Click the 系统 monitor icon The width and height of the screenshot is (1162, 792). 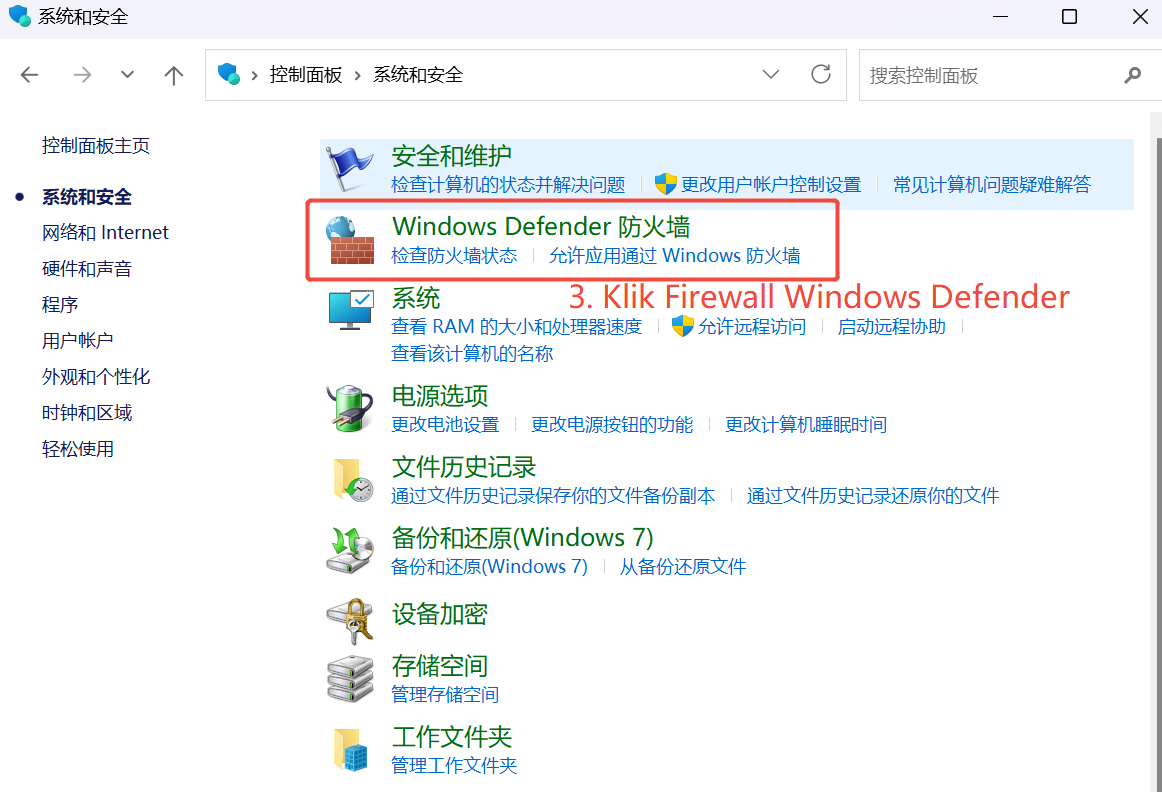[351, 310]
